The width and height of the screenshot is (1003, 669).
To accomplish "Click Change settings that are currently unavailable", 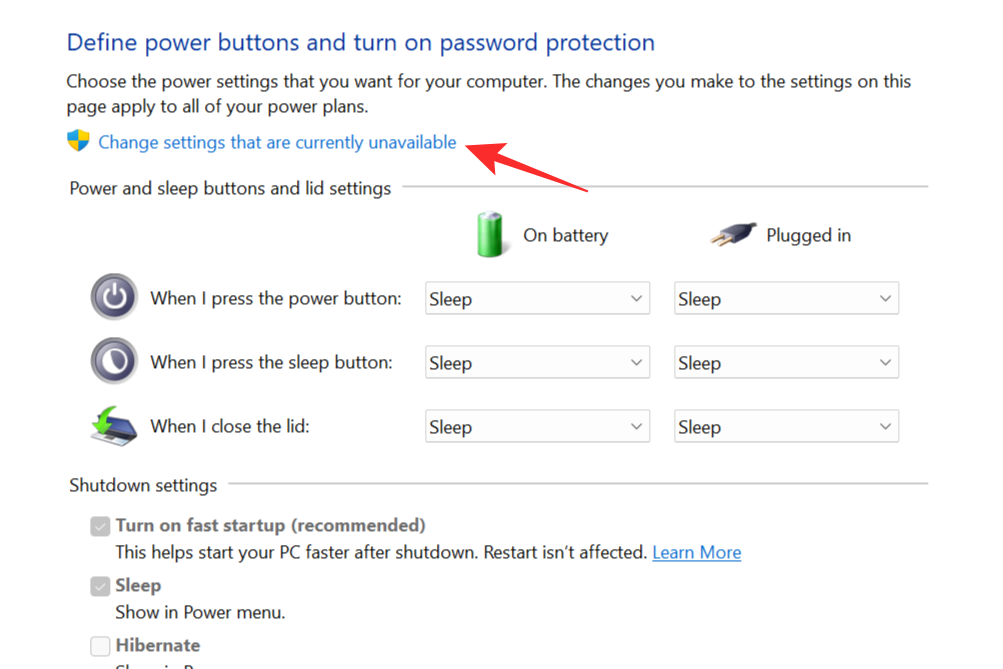I will 277,142.
